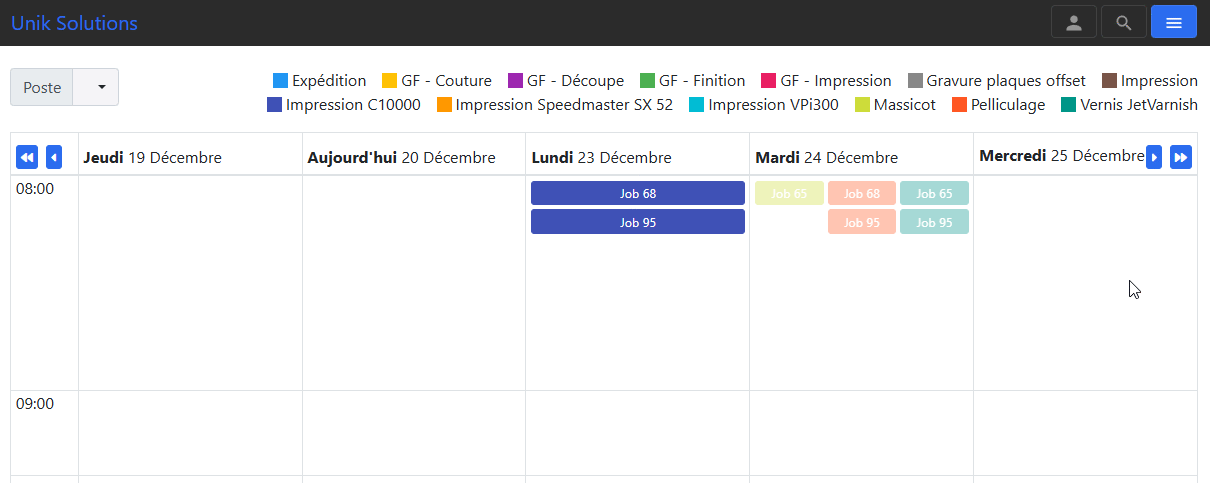Click the Vernis JetVarnish legend swatch
This screenshot has height=483, width=1210.
(1069, 104)
